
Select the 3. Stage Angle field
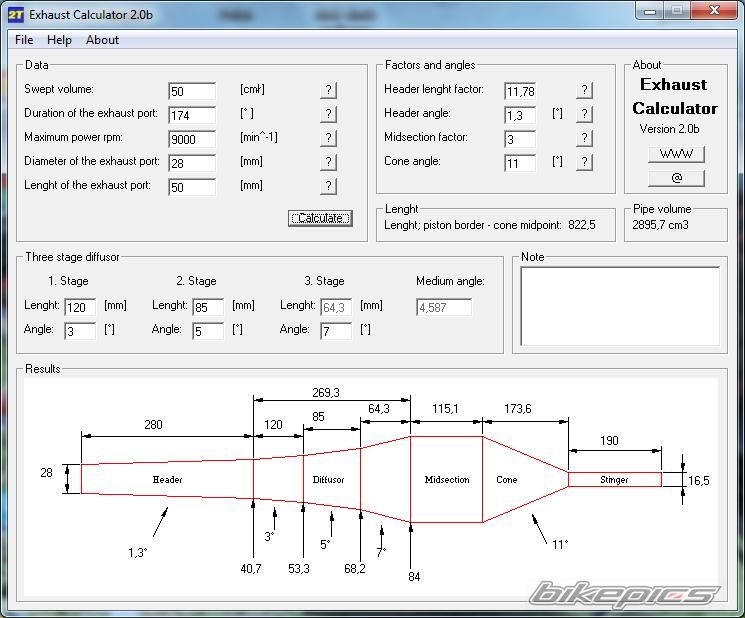[x=335, y=331]
